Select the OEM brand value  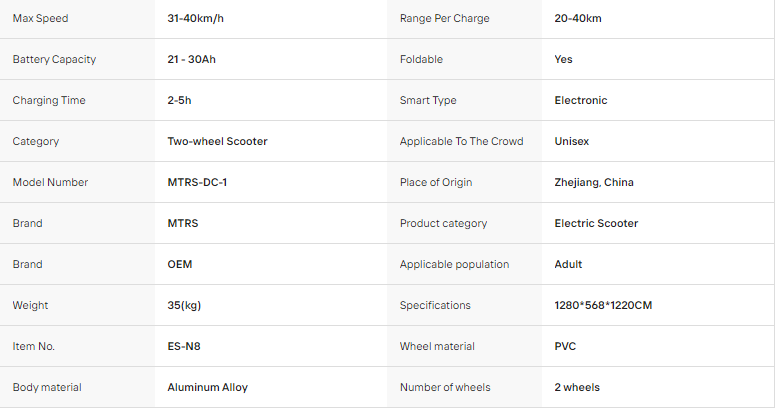(x=180, y=265)
